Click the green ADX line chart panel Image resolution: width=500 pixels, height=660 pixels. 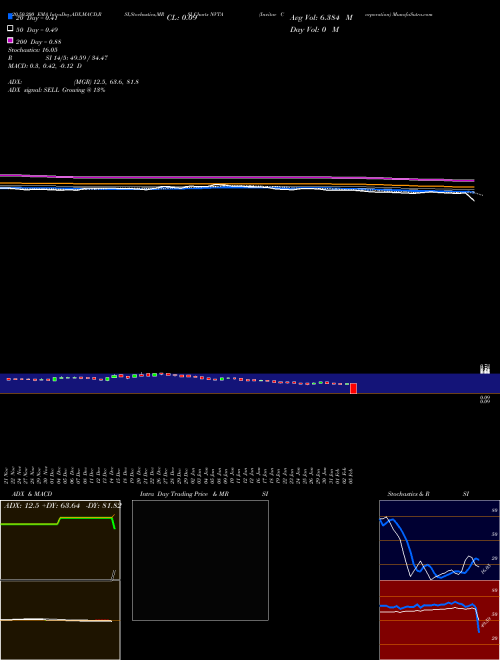(60, 540)
